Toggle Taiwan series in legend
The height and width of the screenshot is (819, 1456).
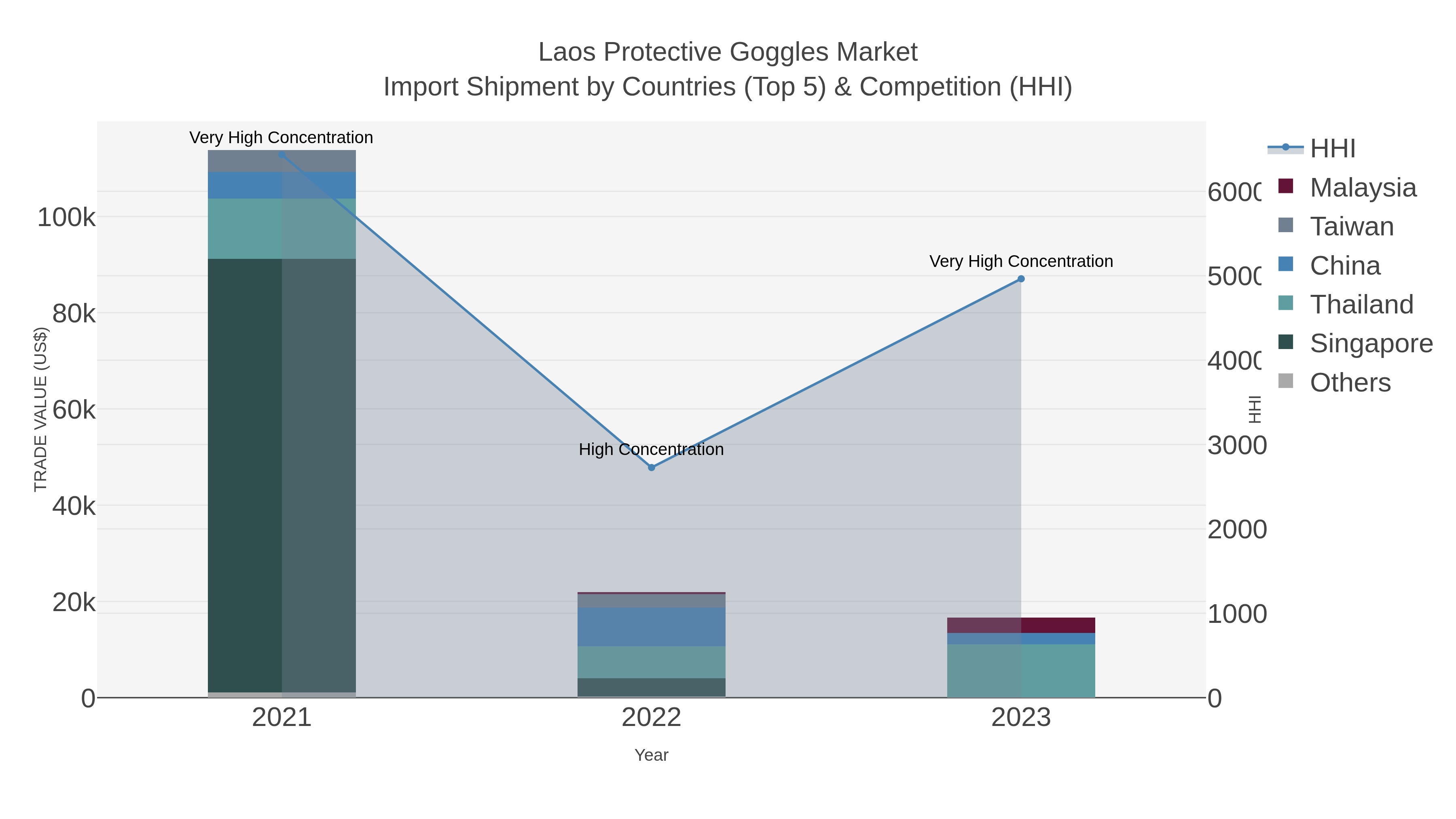pyautogui.click(x=1335, y=226)
